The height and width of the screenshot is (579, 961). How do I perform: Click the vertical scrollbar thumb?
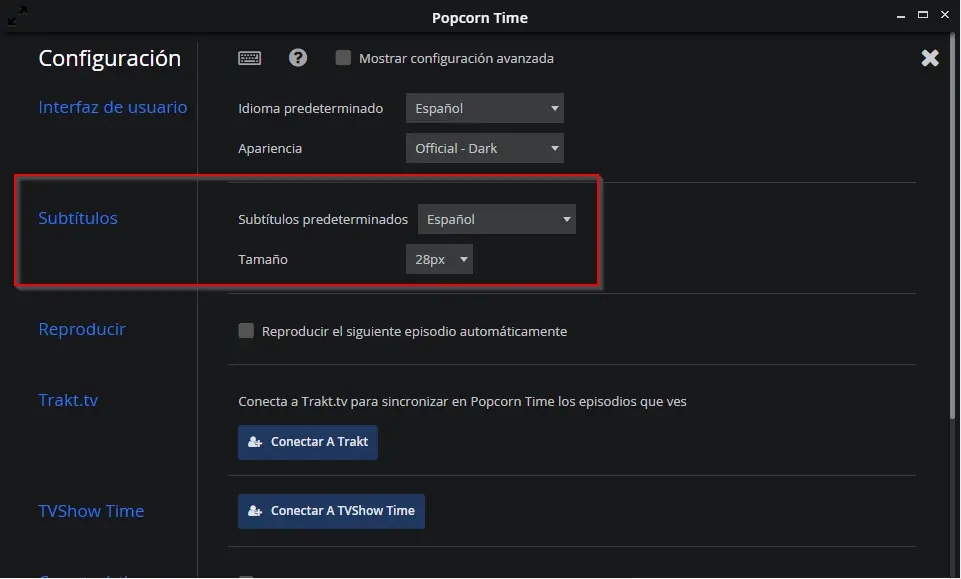(952, 227)
